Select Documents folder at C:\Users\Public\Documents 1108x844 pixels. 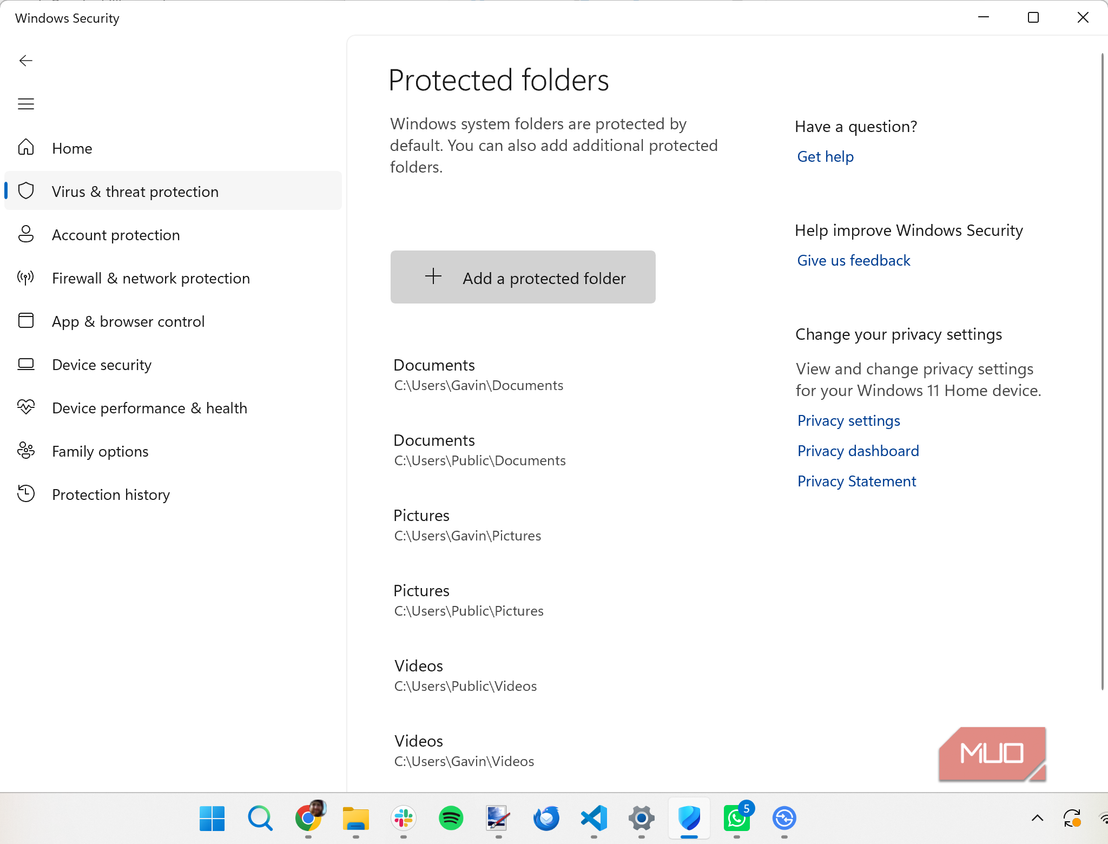click(480, 450)
